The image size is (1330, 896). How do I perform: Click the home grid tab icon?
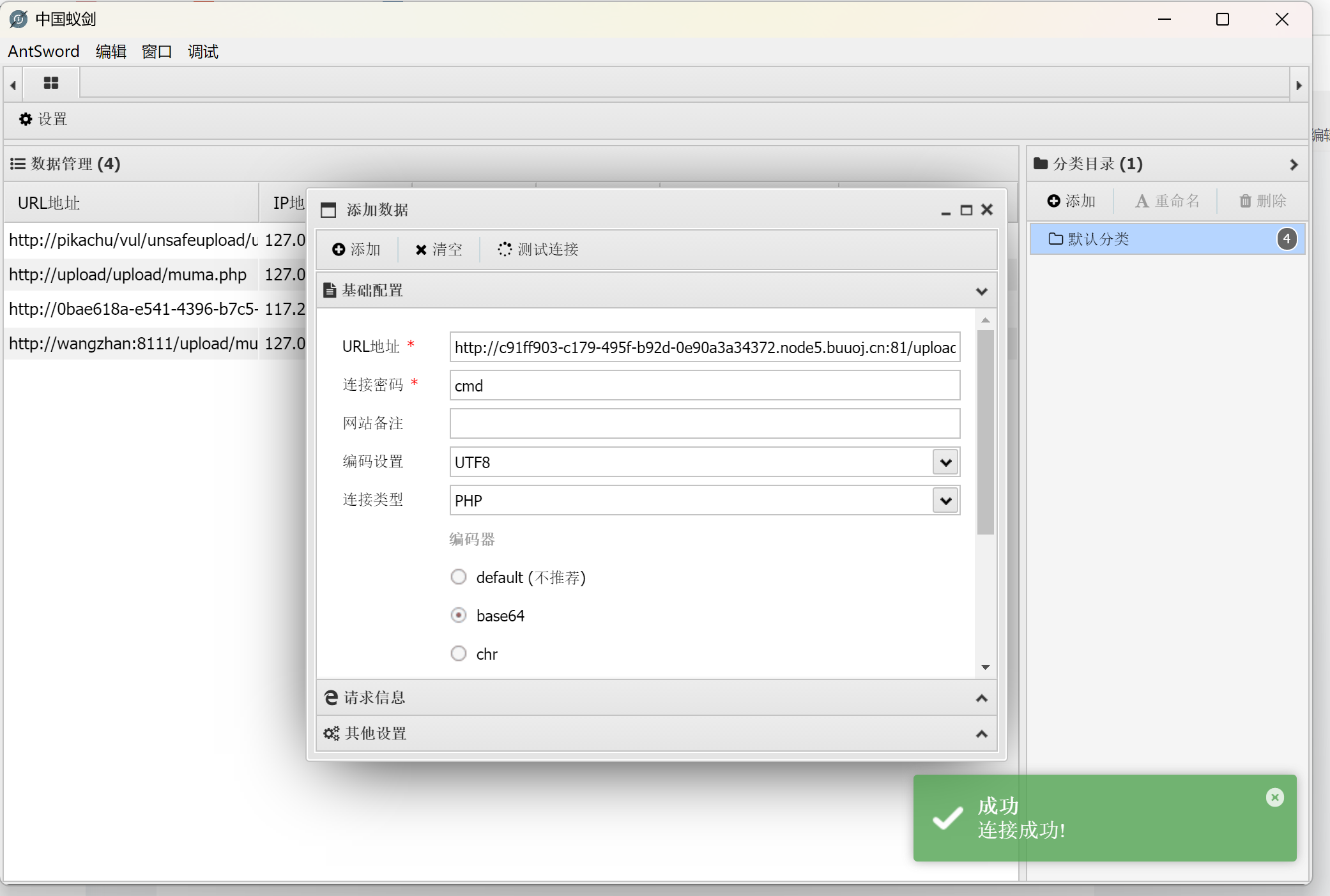50,84
